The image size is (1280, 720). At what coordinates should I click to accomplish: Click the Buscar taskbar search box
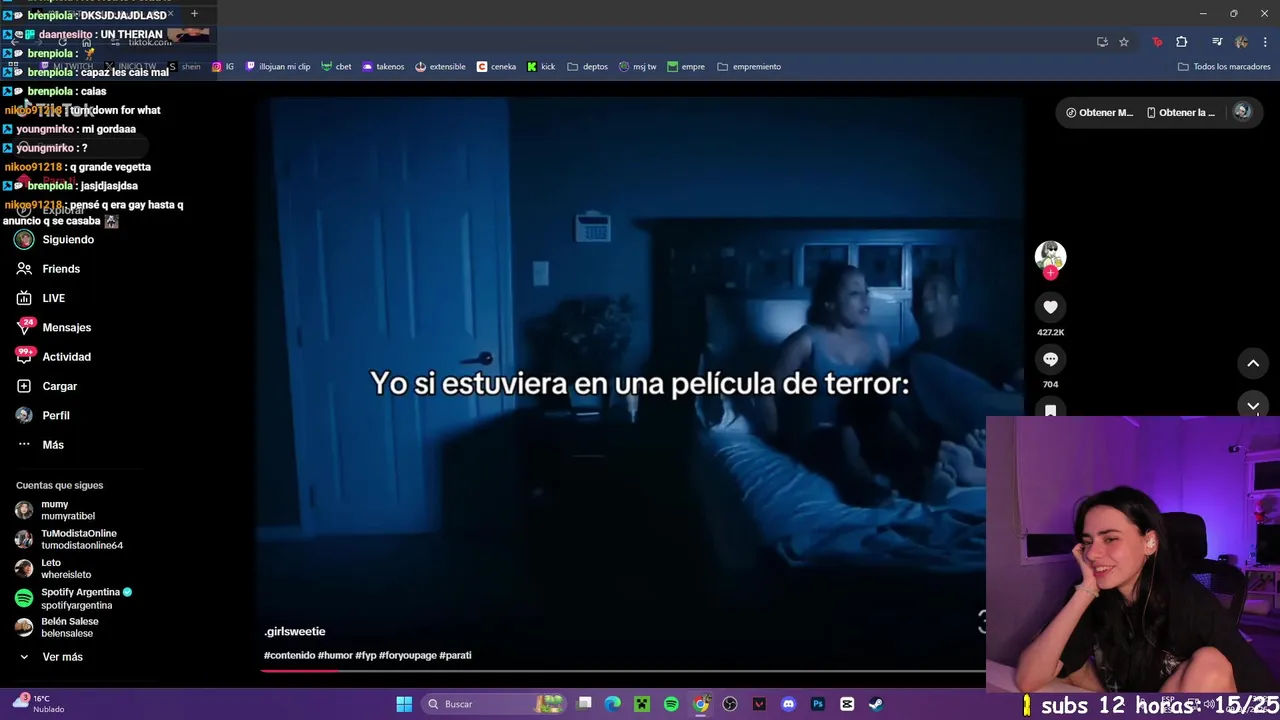click(494, 704)
